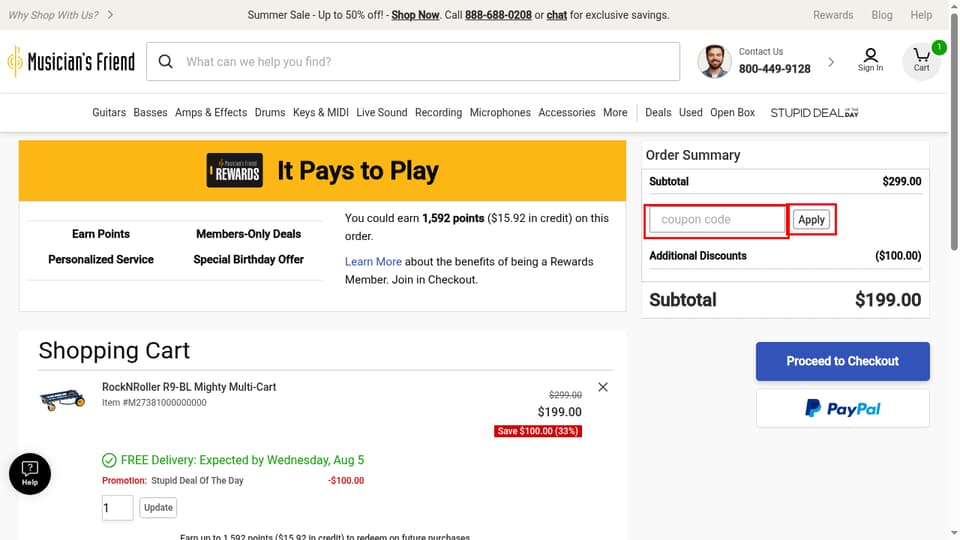Click the search input field
Image resolution: width=960 pixels, height=540 pixels.
tap(413, 61)
